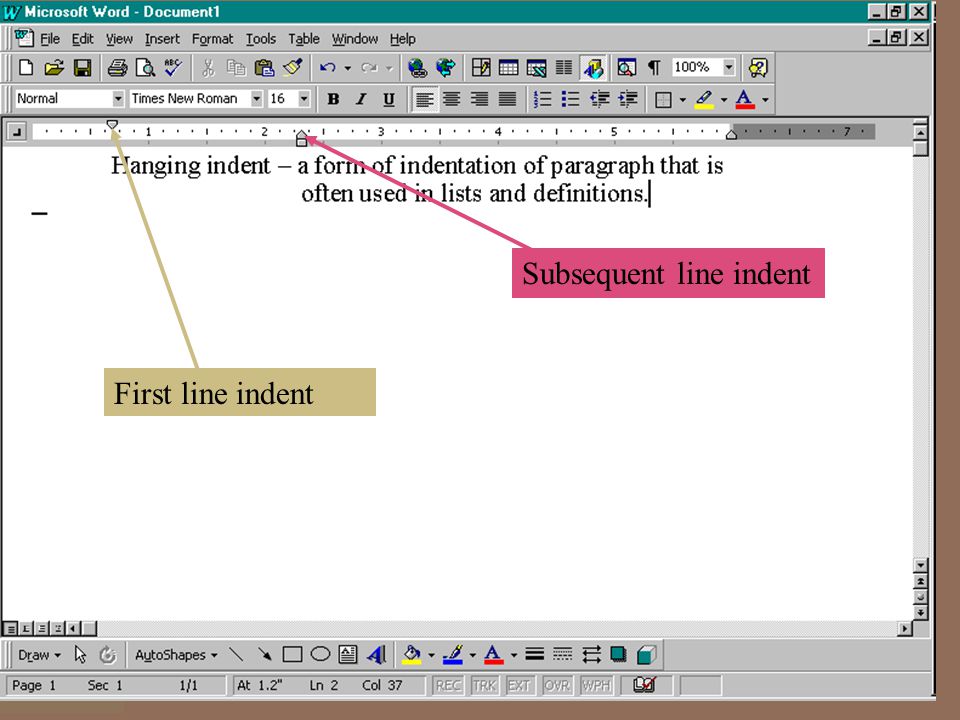
Task: Open the Table menu
Action: point(304,39)
